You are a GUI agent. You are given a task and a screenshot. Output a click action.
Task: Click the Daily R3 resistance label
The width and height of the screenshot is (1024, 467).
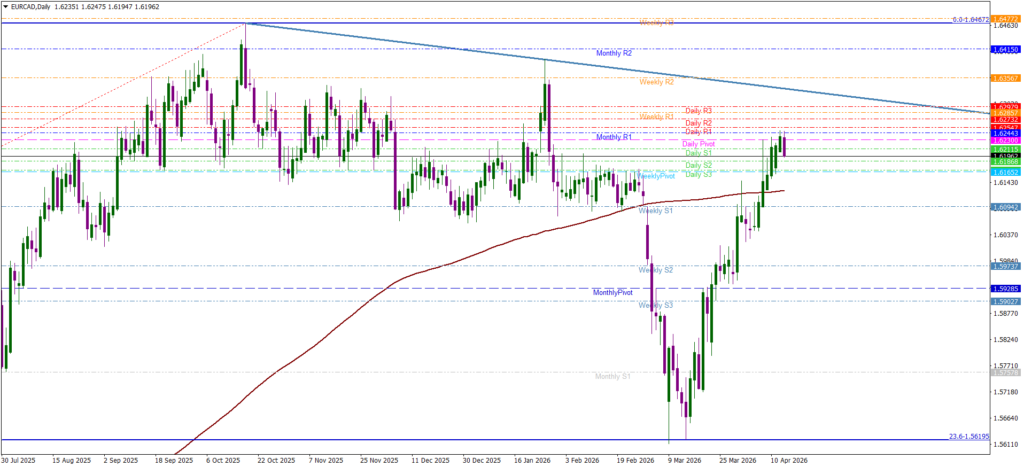pyautogui.click(x=698, y=111)
